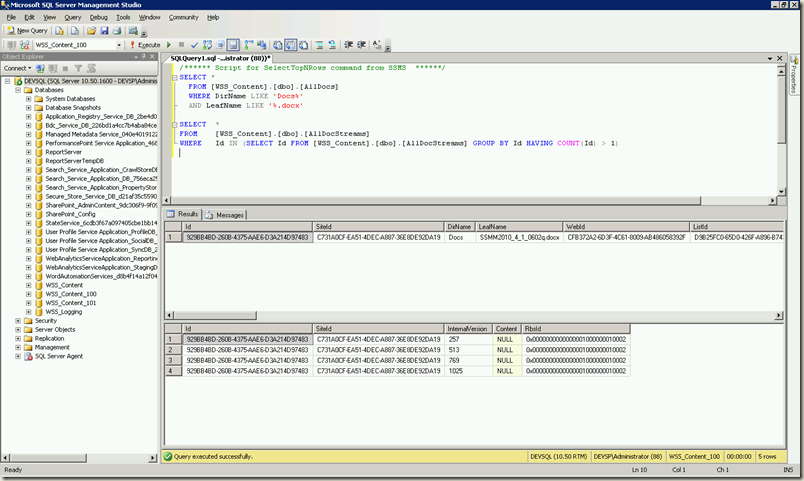Expand the Management folder
Viewport: 804px width, 481px height.
[x=18, y=347]
